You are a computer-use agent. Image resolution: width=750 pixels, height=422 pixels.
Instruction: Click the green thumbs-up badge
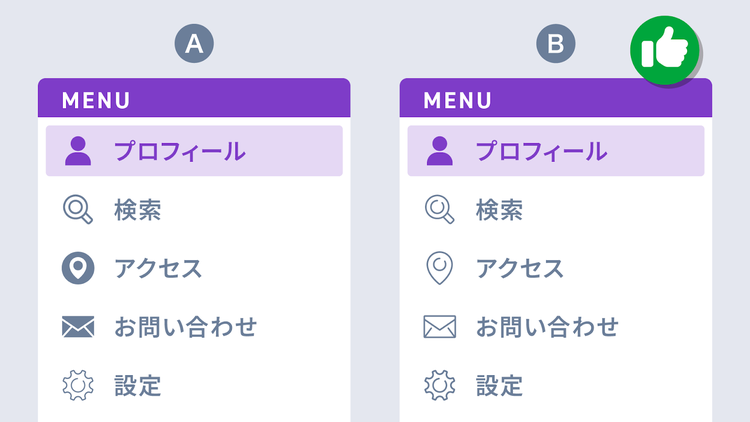[666, 50]
